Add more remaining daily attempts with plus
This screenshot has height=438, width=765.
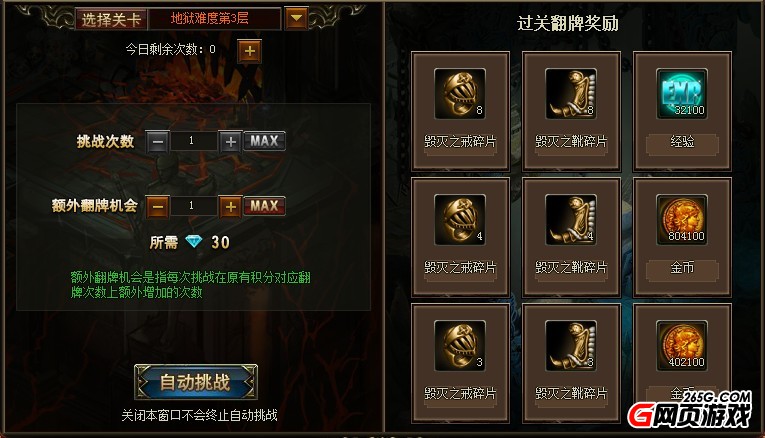(x=249, y=51)
